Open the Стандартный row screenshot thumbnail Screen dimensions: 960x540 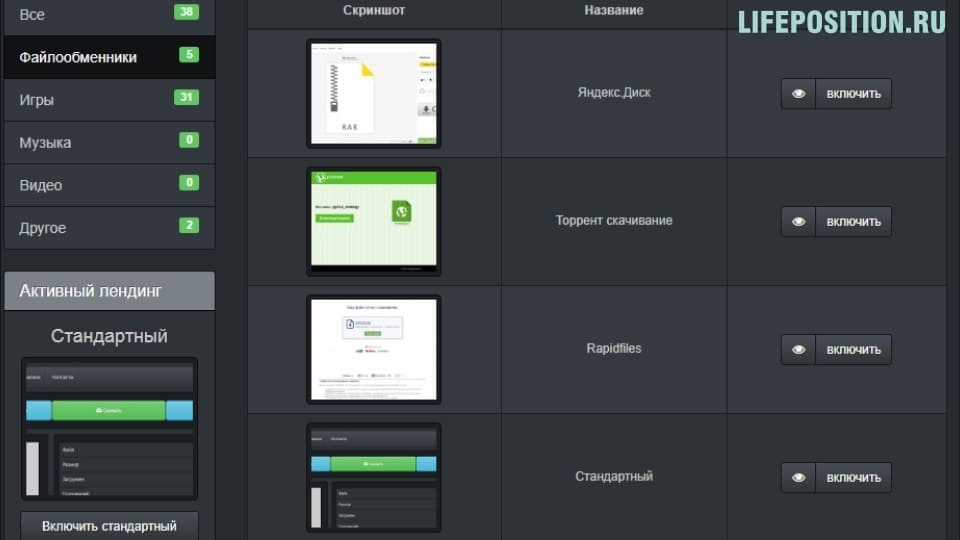(373, 477)
